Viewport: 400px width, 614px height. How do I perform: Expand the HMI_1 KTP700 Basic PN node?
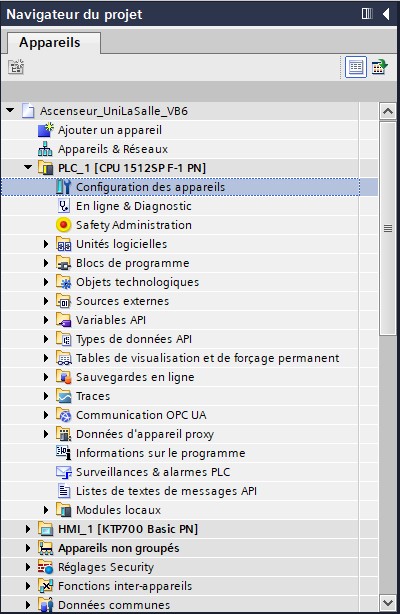coord(28,529)
